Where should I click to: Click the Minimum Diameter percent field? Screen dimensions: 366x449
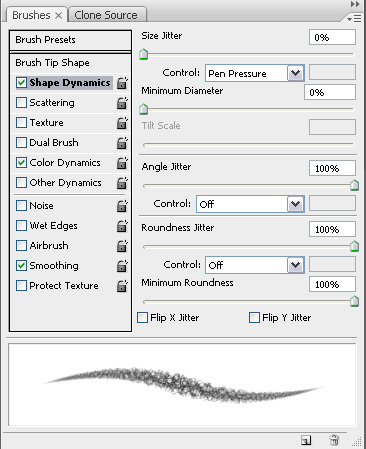330,92
